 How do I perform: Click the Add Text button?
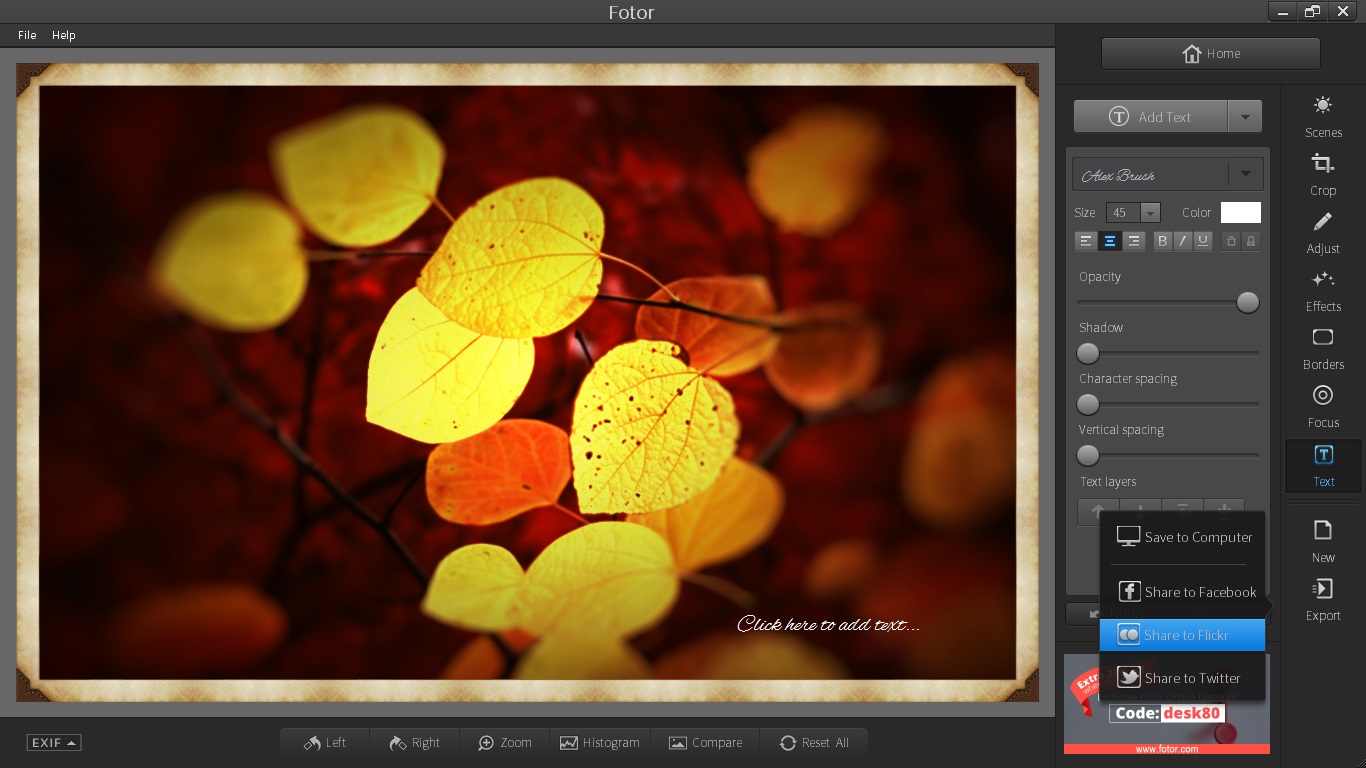pyautogui.click(x=1151, y=117)
